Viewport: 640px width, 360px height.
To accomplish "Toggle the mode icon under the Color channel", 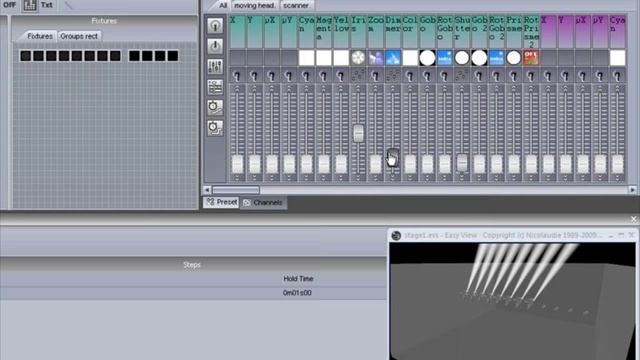I will coord(410,76).
